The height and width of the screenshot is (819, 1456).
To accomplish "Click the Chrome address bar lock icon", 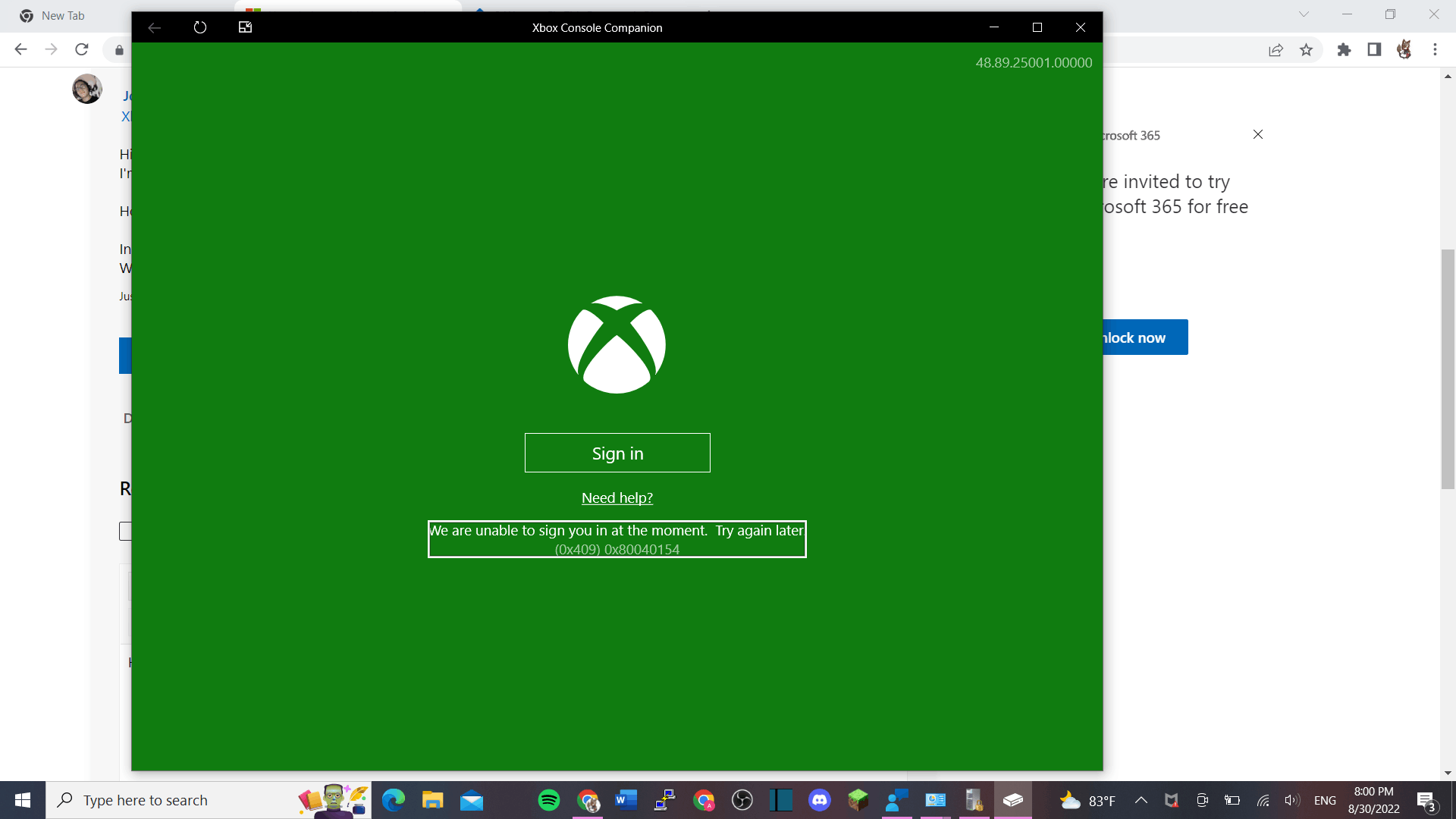I will pos(119,50).
